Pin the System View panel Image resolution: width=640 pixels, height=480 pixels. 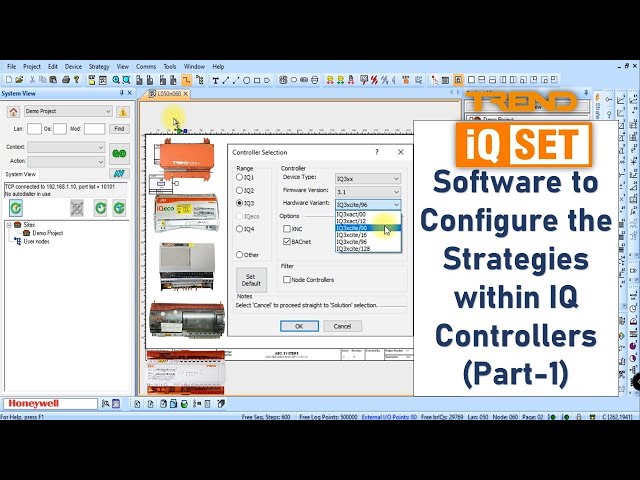tap(122, 93)
